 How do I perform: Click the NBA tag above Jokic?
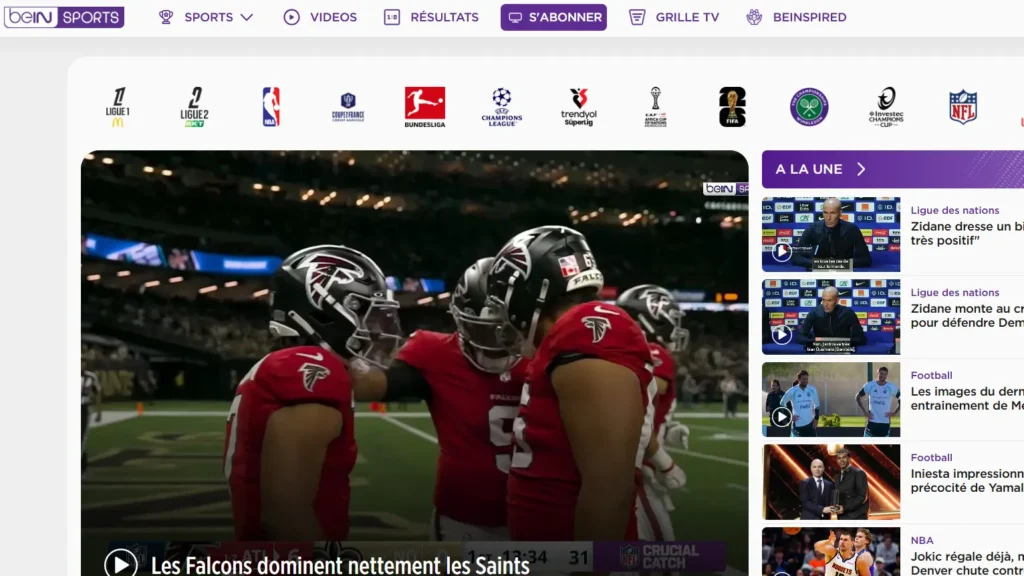pyautogui.click(x=922, y=540)
